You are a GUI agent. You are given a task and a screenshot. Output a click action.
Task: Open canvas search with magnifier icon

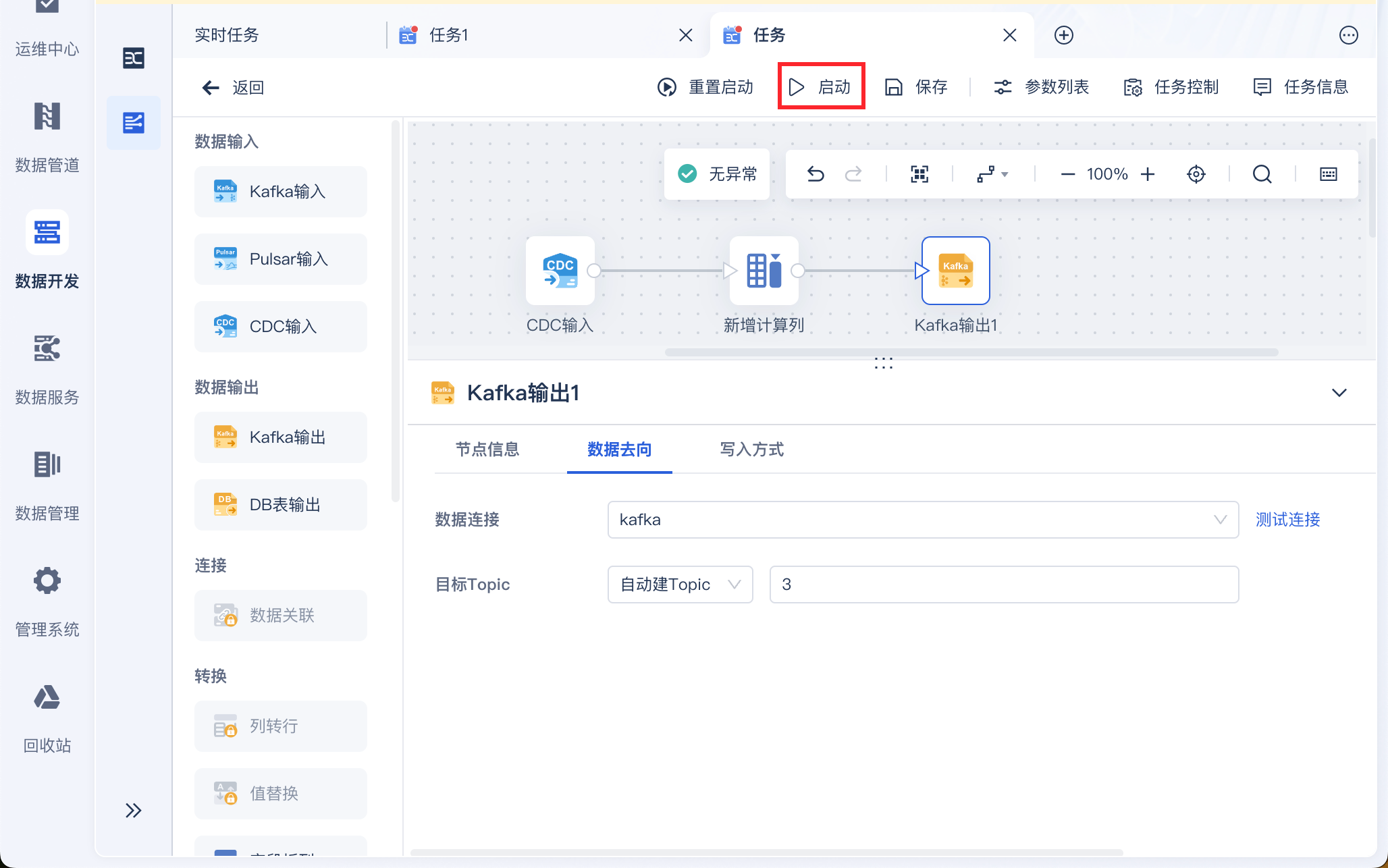(1262, 174)
